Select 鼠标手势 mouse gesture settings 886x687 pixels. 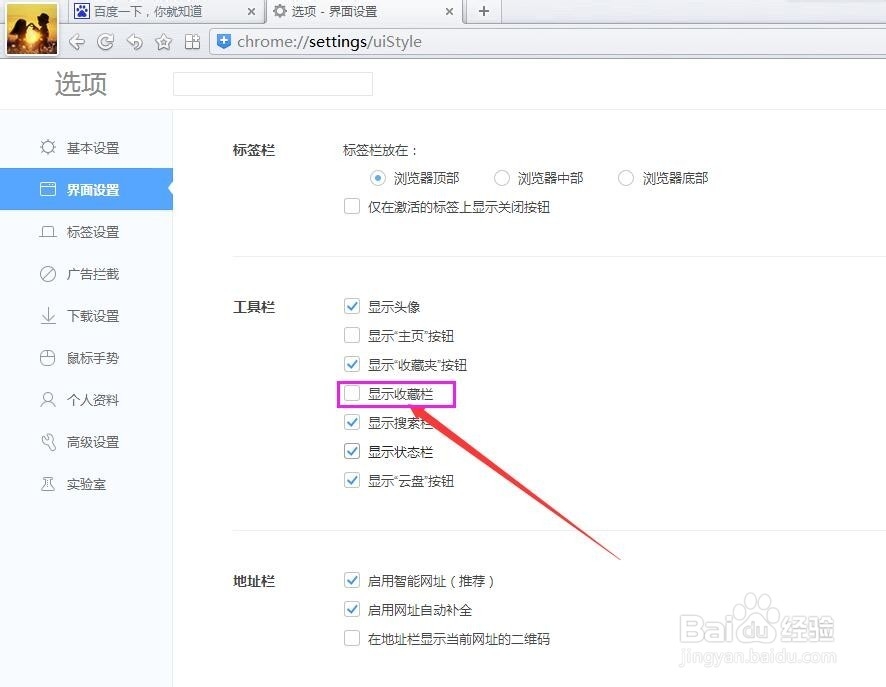(x=95, y=357)
